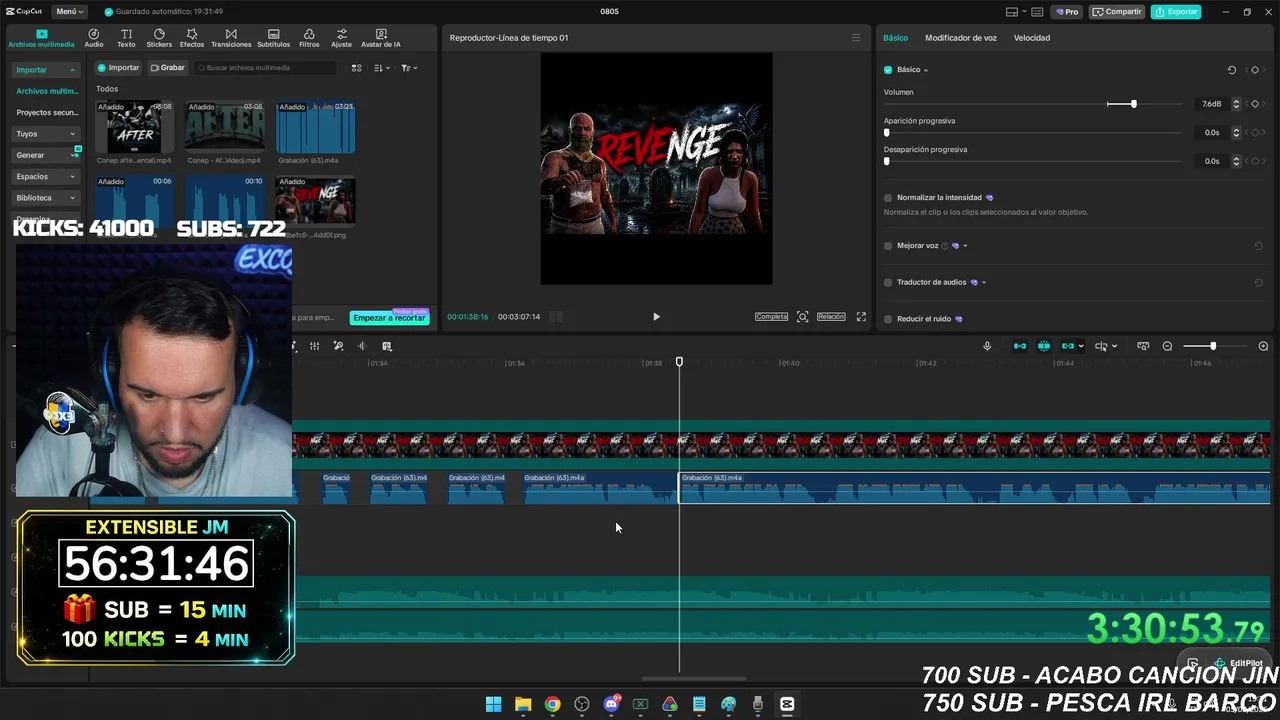Open the Audio library tab

pos(94,38)
